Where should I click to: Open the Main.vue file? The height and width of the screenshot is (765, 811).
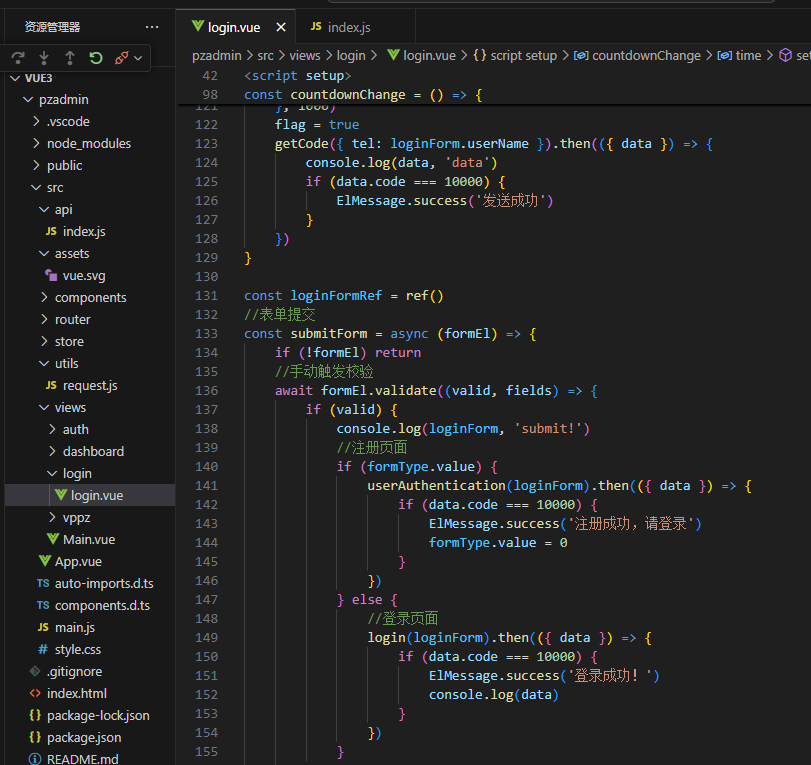89,539
